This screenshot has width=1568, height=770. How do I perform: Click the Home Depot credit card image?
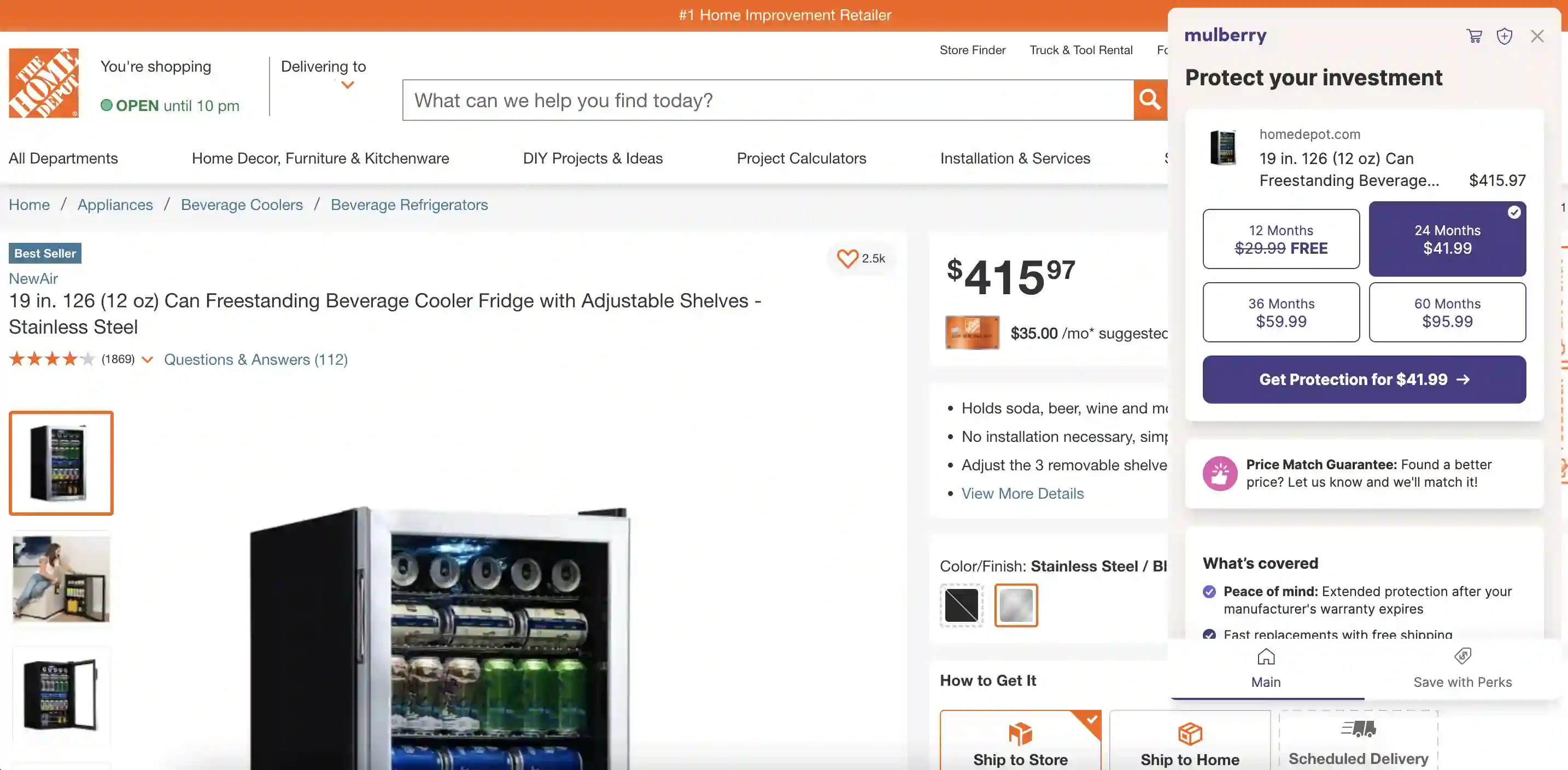click(972, 332)
